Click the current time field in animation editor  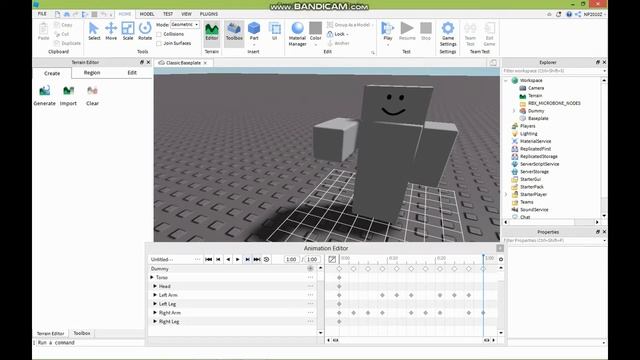click(291, 259)
